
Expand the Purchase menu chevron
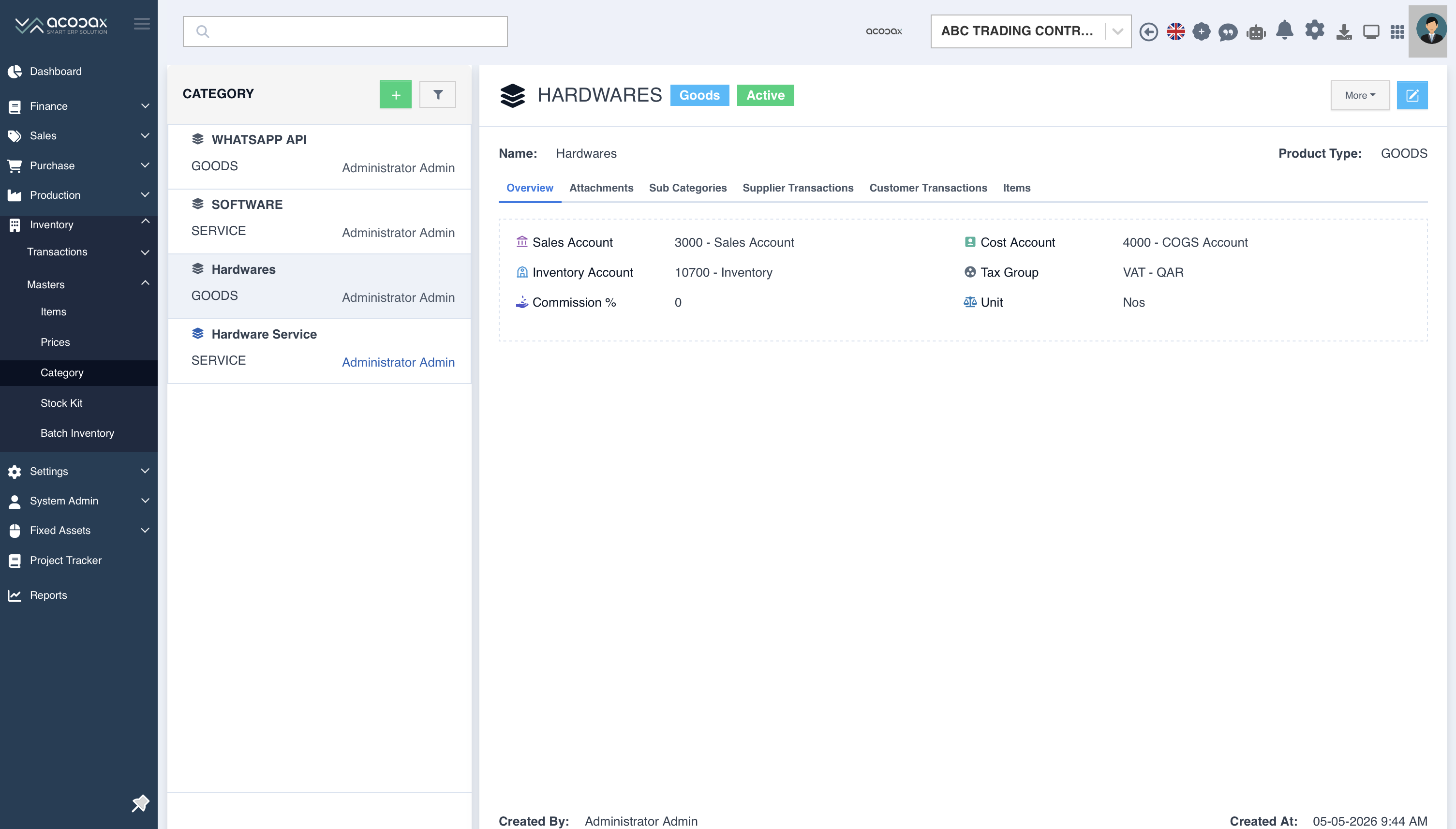point(145,165)
